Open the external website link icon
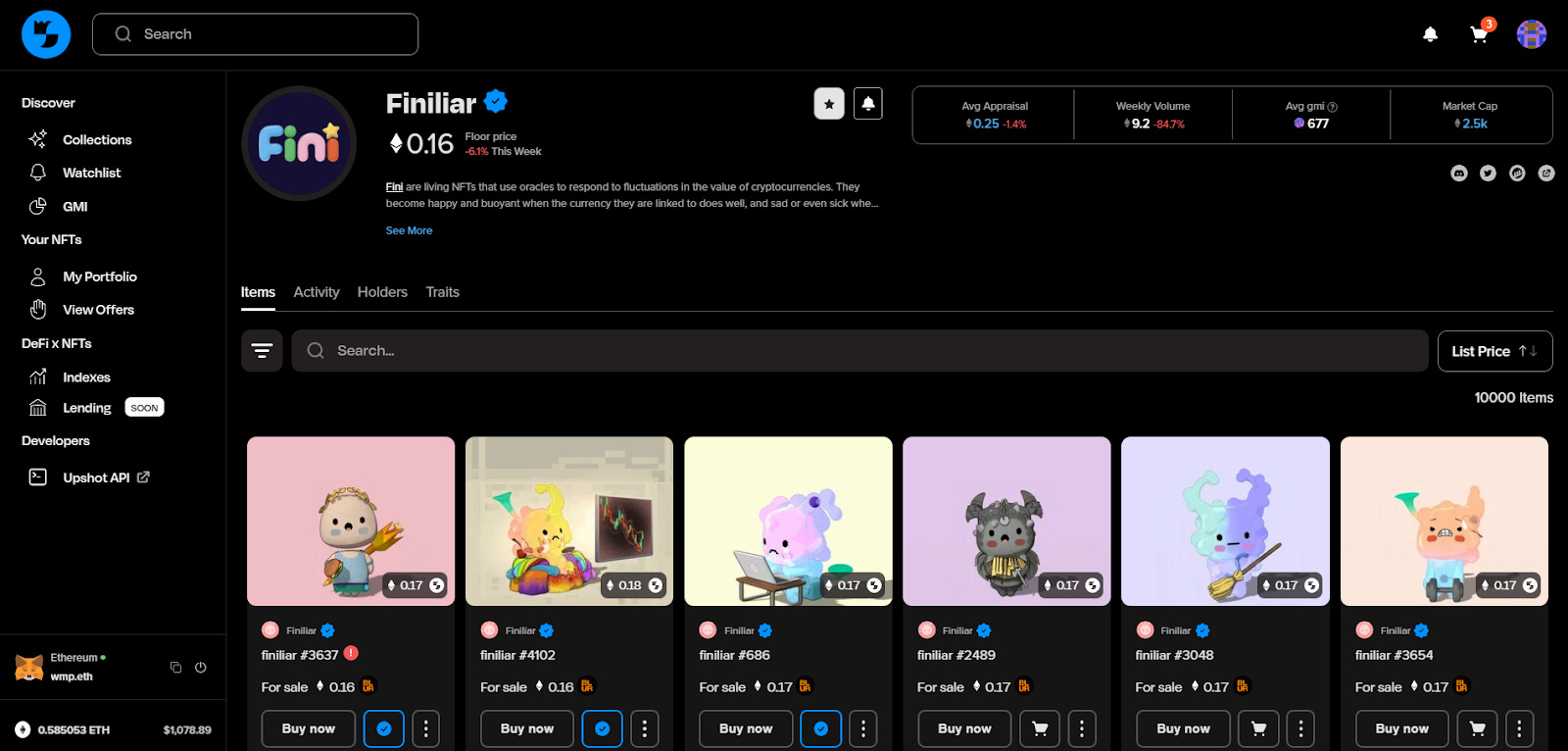1568x751 pixels. click(x=1546, y=174)
